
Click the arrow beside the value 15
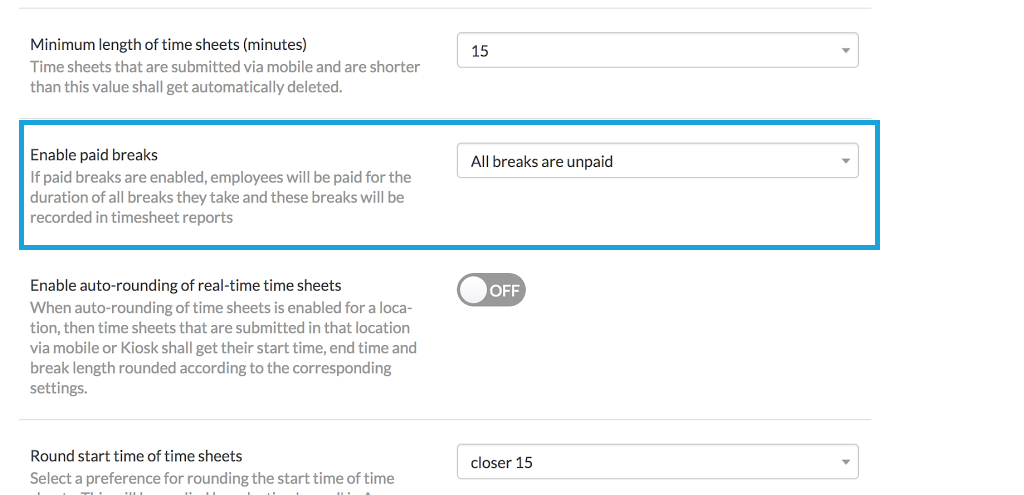click(845, 50)
